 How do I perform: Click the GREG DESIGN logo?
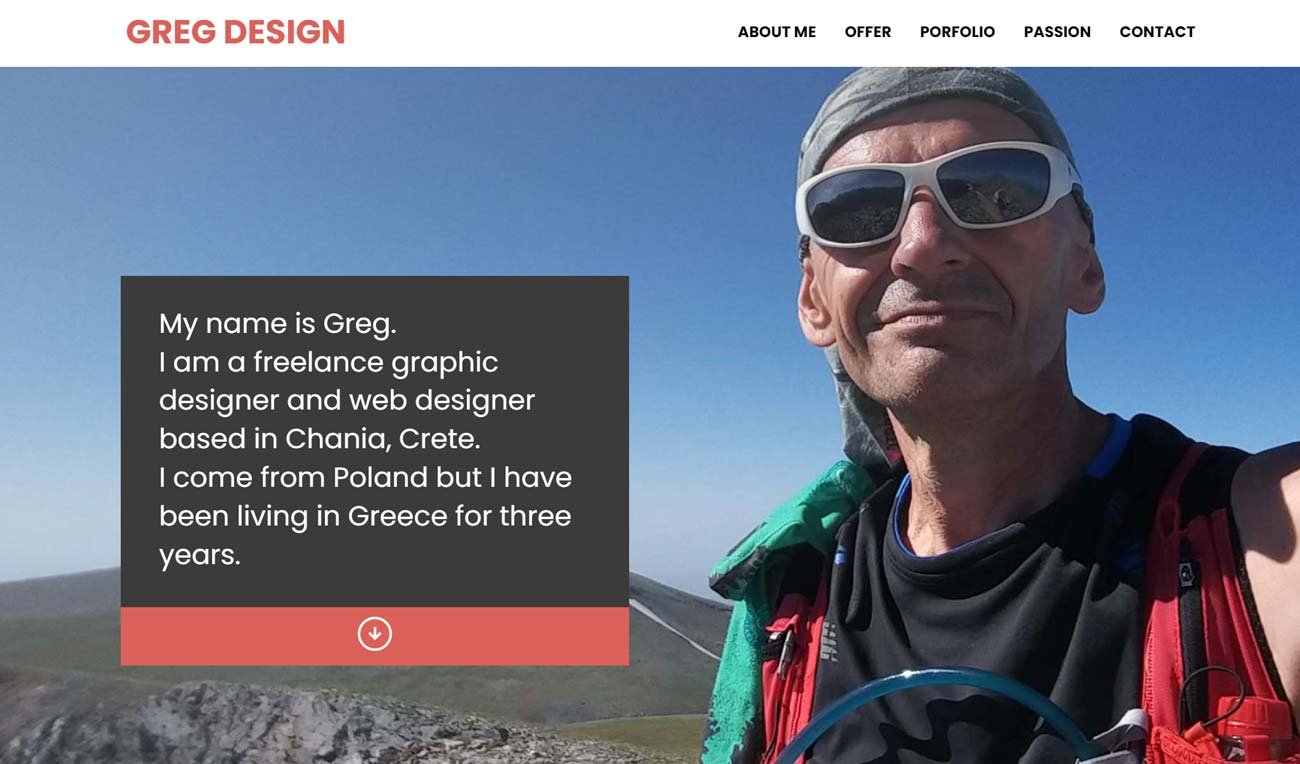coord(235,32)
